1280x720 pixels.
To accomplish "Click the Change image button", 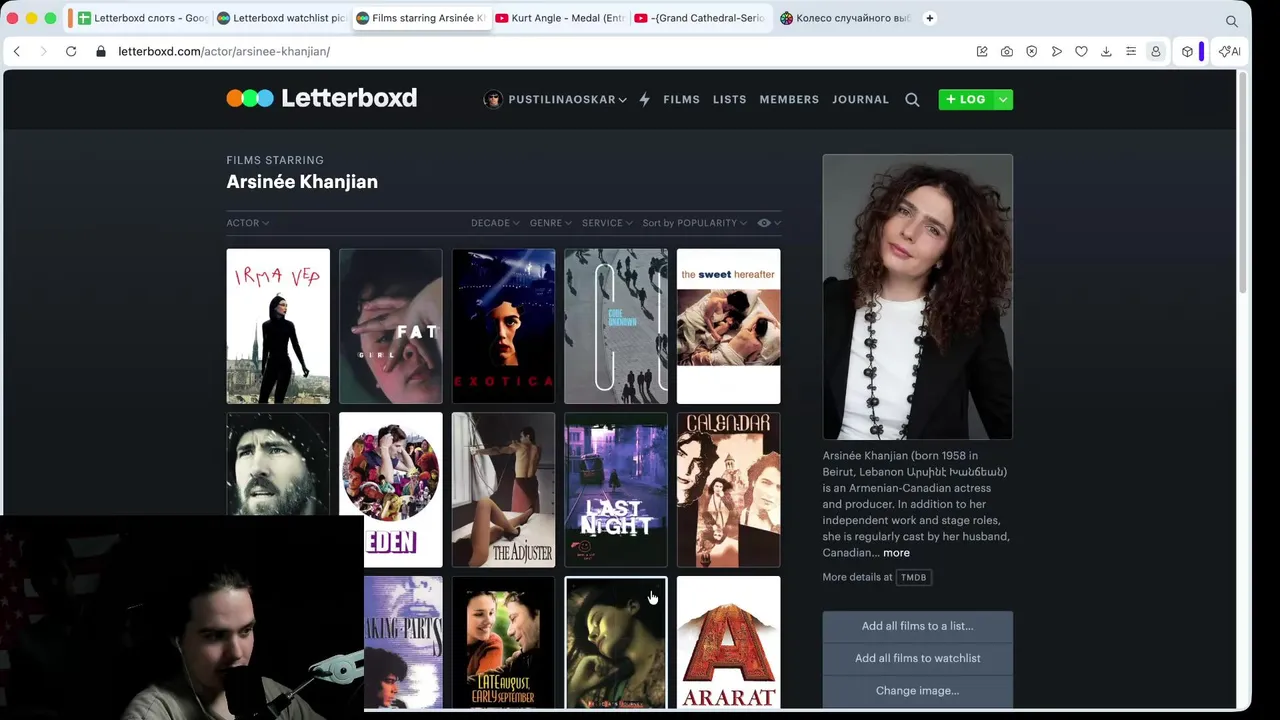I will [x=917, y=691].
